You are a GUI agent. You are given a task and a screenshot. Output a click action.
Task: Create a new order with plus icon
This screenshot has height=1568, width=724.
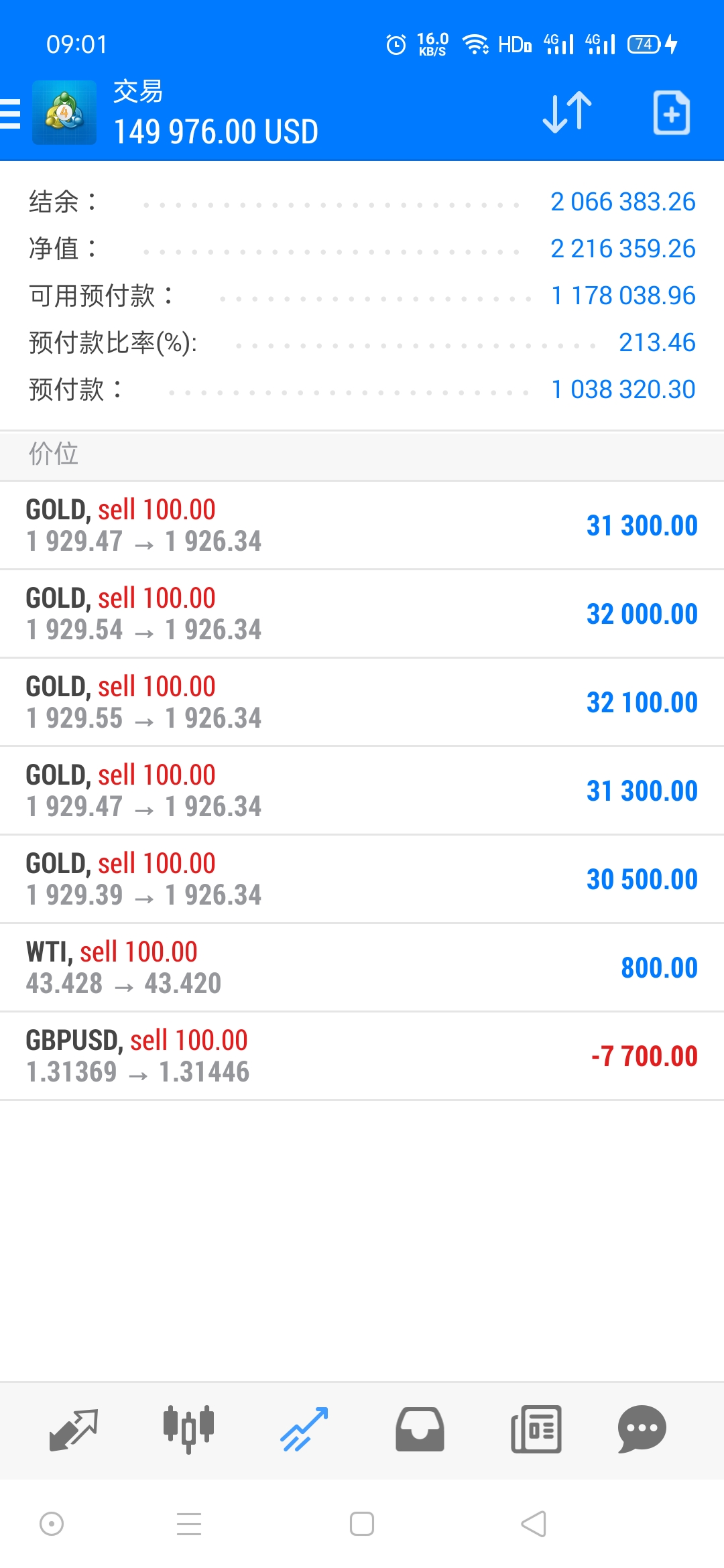tap(671, 113)
